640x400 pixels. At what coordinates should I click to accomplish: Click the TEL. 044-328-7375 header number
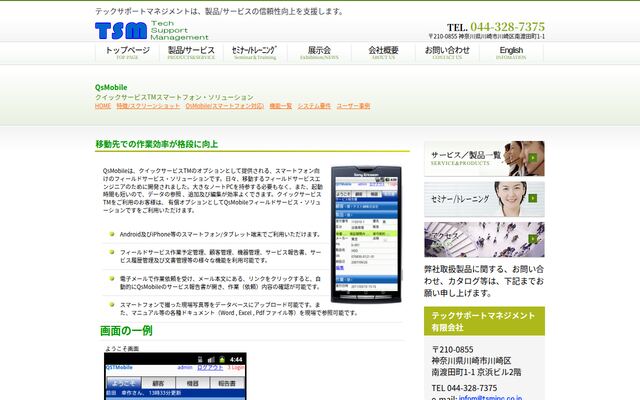pos(496,27)
